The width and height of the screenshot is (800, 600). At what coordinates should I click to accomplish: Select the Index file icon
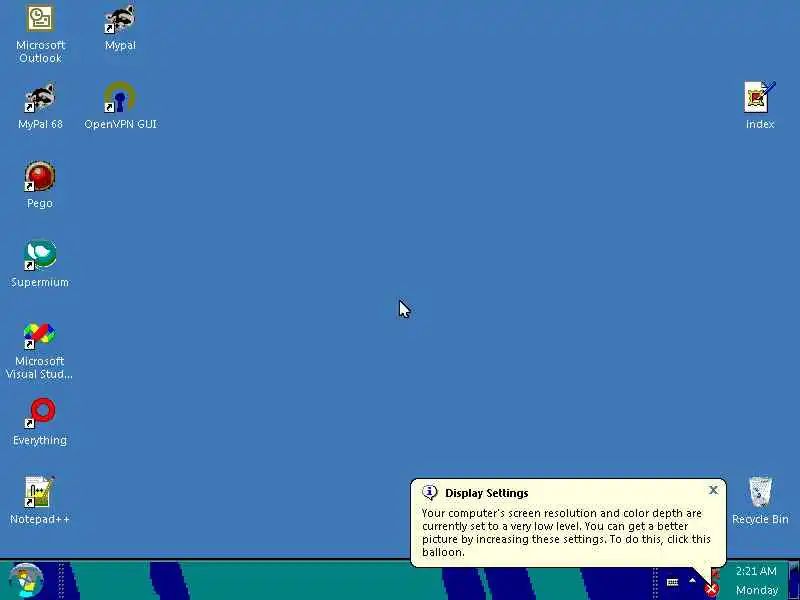tap(760, 106)
